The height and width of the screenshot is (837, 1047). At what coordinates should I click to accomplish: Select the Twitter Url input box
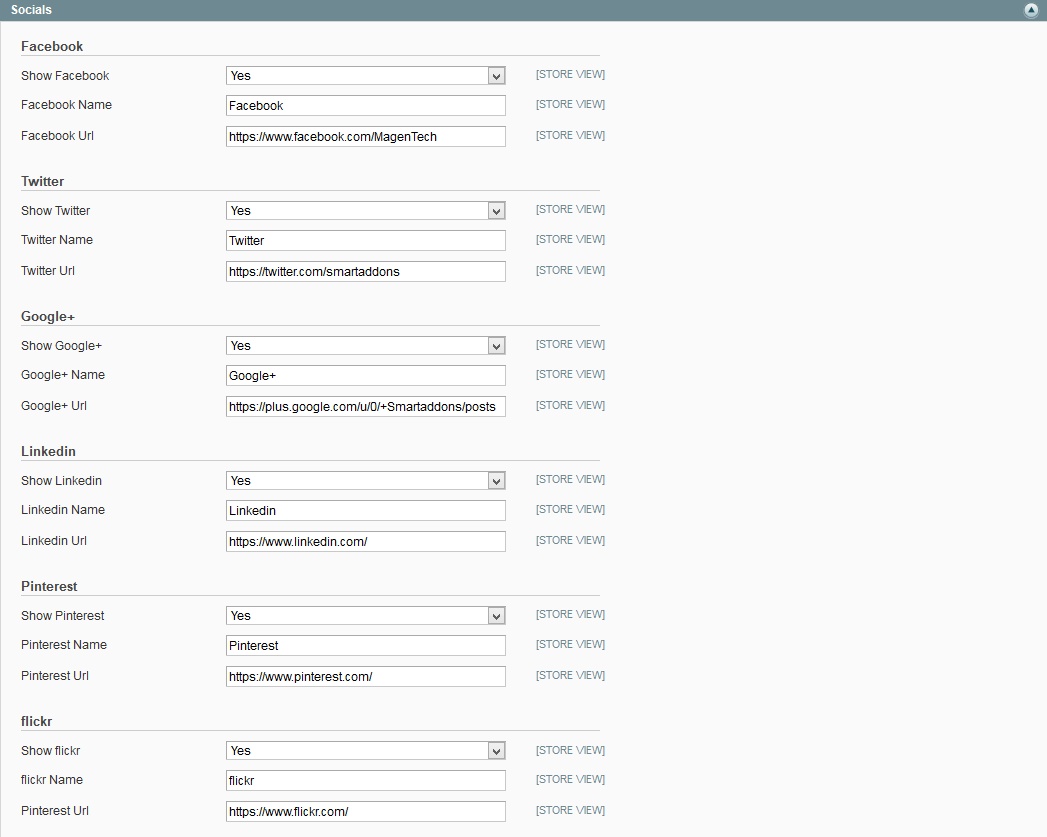pos(365,272)
